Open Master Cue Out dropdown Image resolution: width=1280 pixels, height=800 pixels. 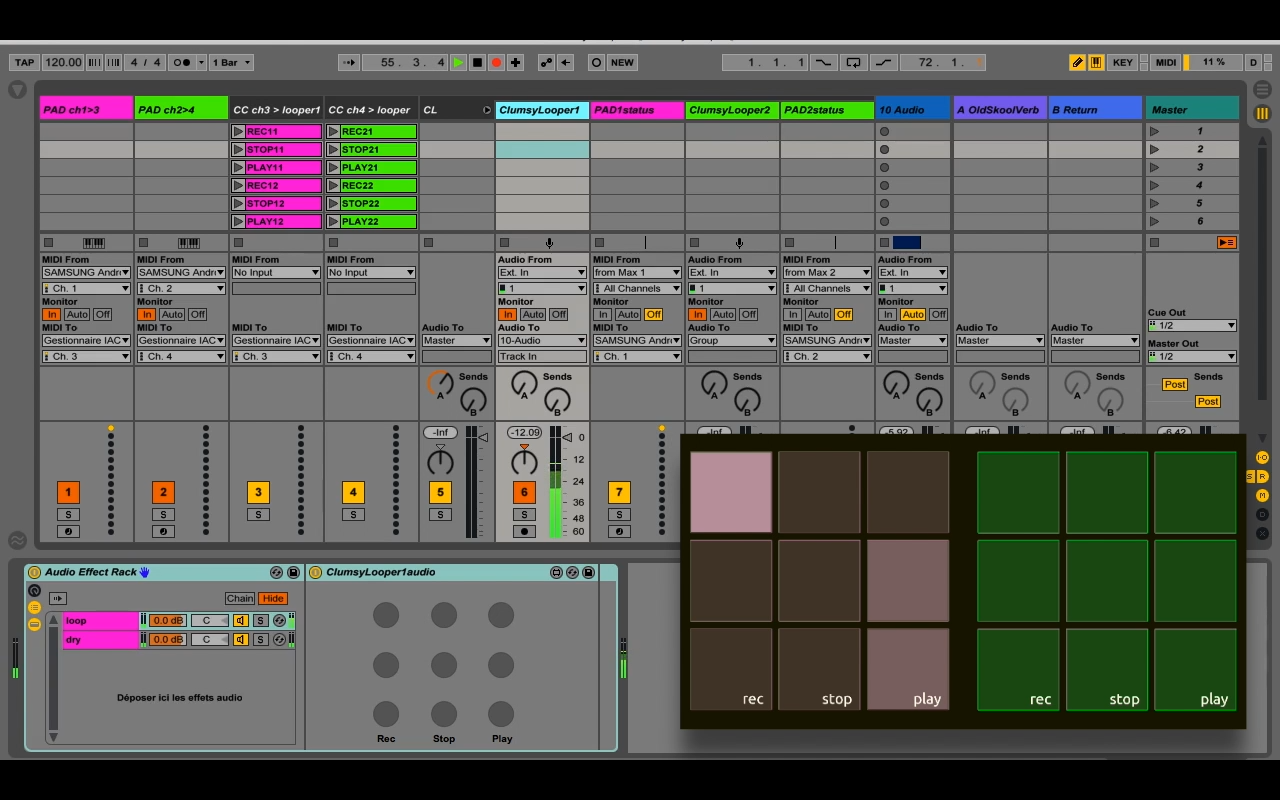click(1192, 325)
